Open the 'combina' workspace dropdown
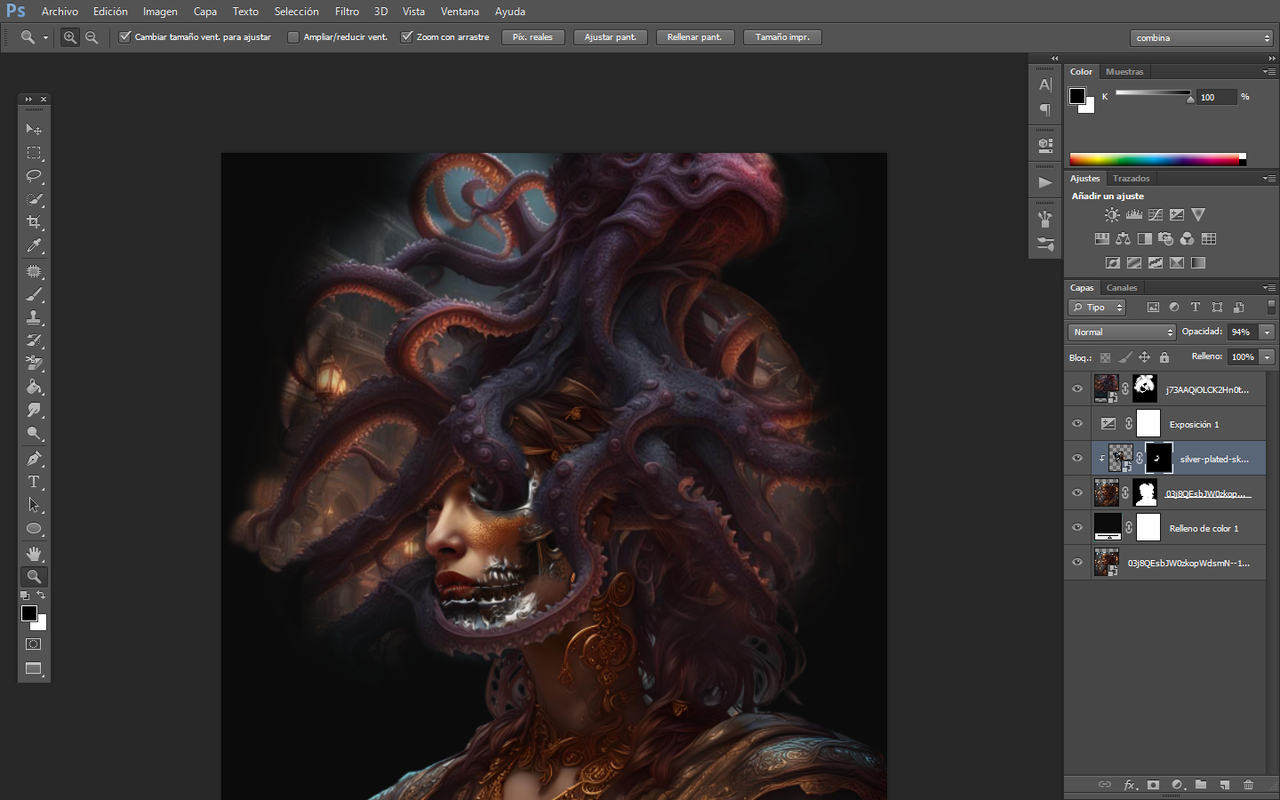This screenshot has height=800, width=1280. [x=1202, y=38]
